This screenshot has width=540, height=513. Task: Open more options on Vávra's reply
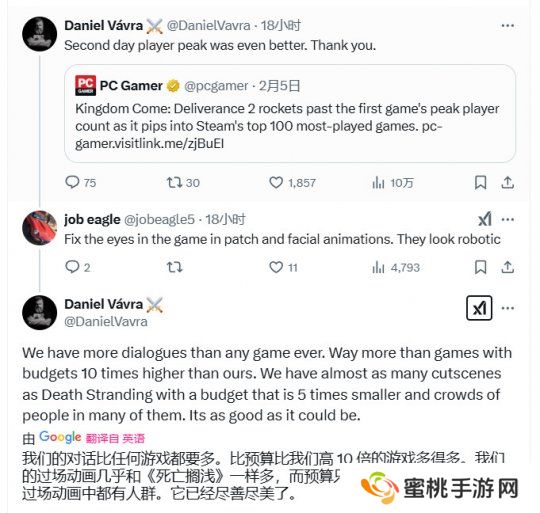508,308
